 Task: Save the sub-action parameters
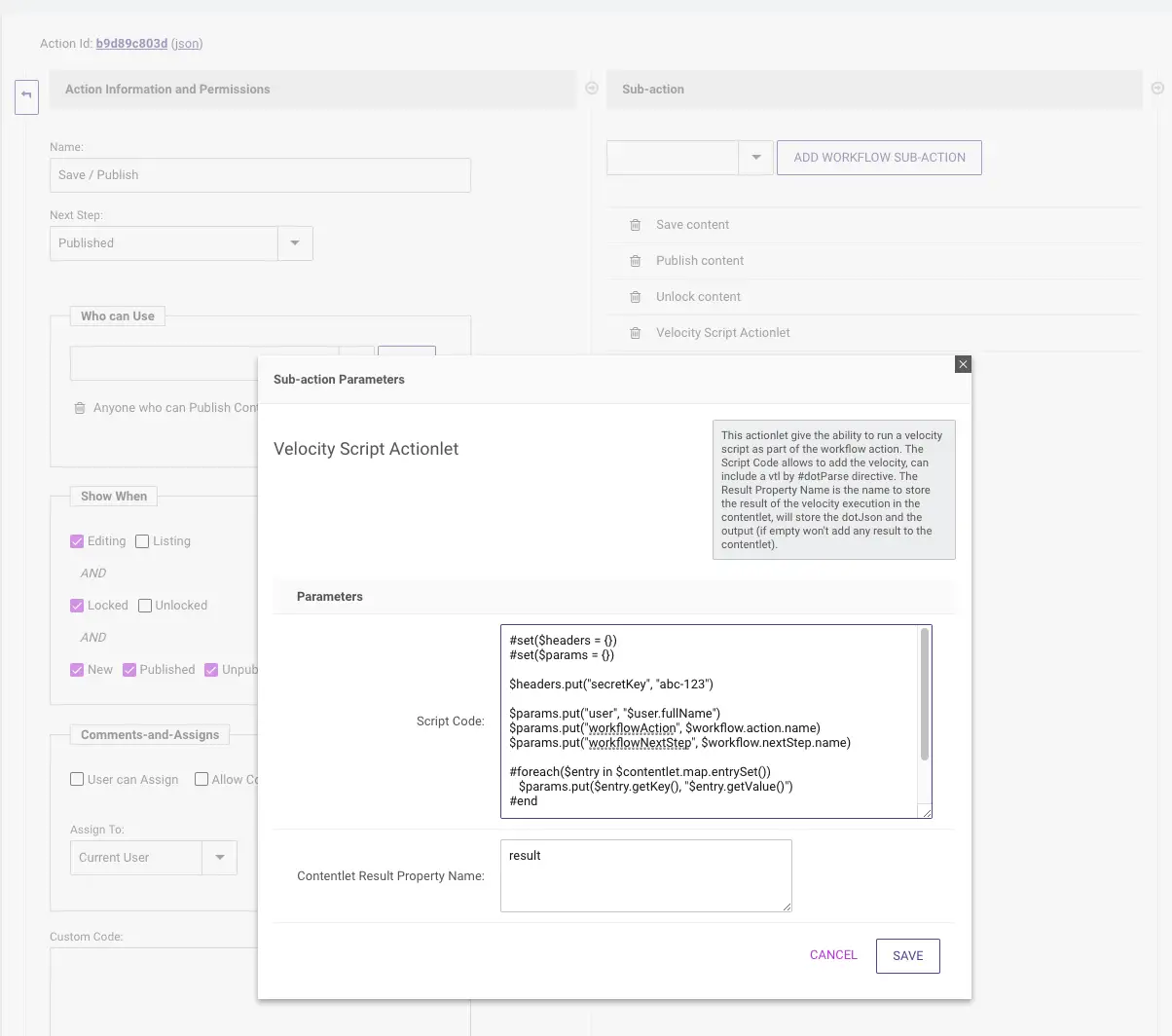pyautogui.click(x=907, y=956)
